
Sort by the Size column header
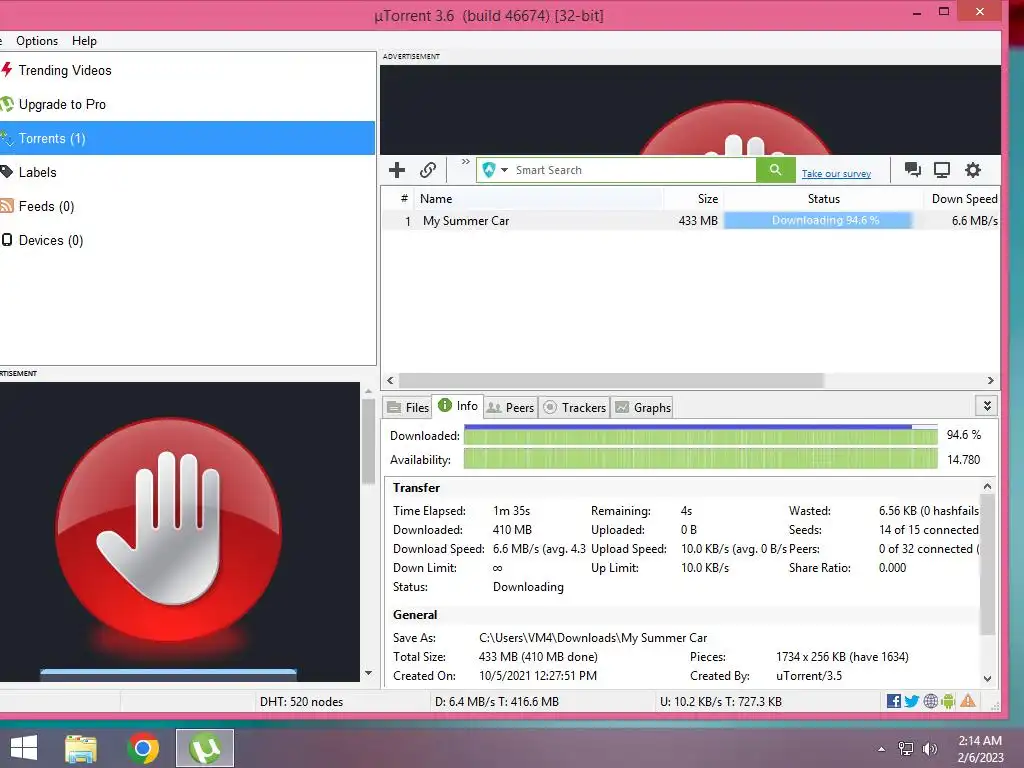[694, 199]
